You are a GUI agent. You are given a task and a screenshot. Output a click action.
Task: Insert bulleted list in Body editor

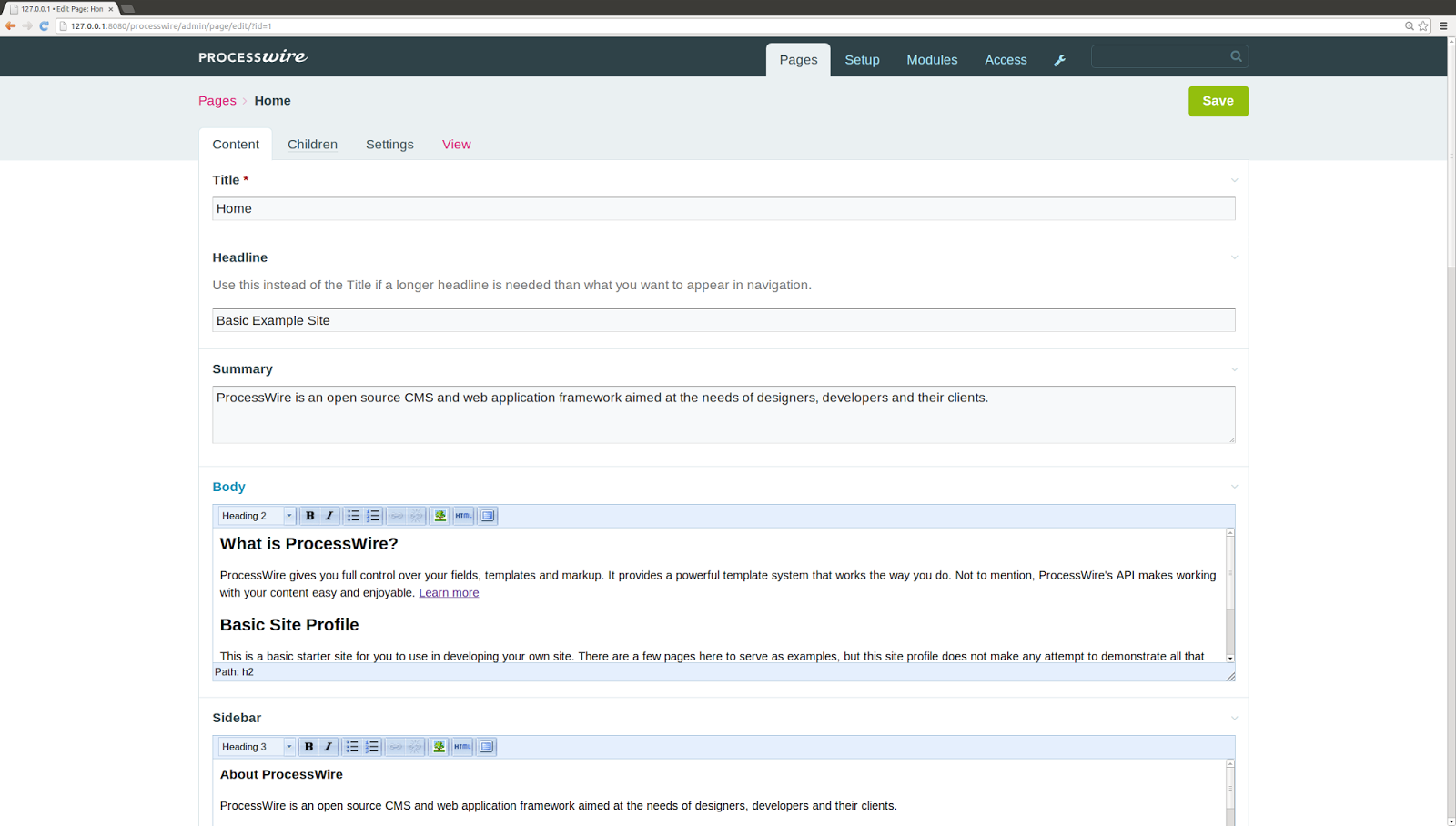click(353, 516)
